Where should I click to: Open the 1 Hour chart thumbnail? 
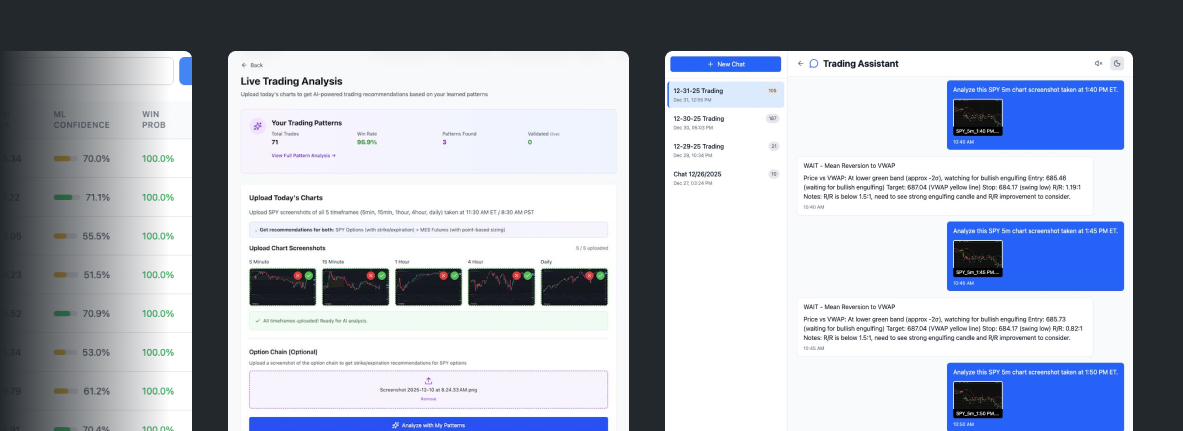point(428,287)
